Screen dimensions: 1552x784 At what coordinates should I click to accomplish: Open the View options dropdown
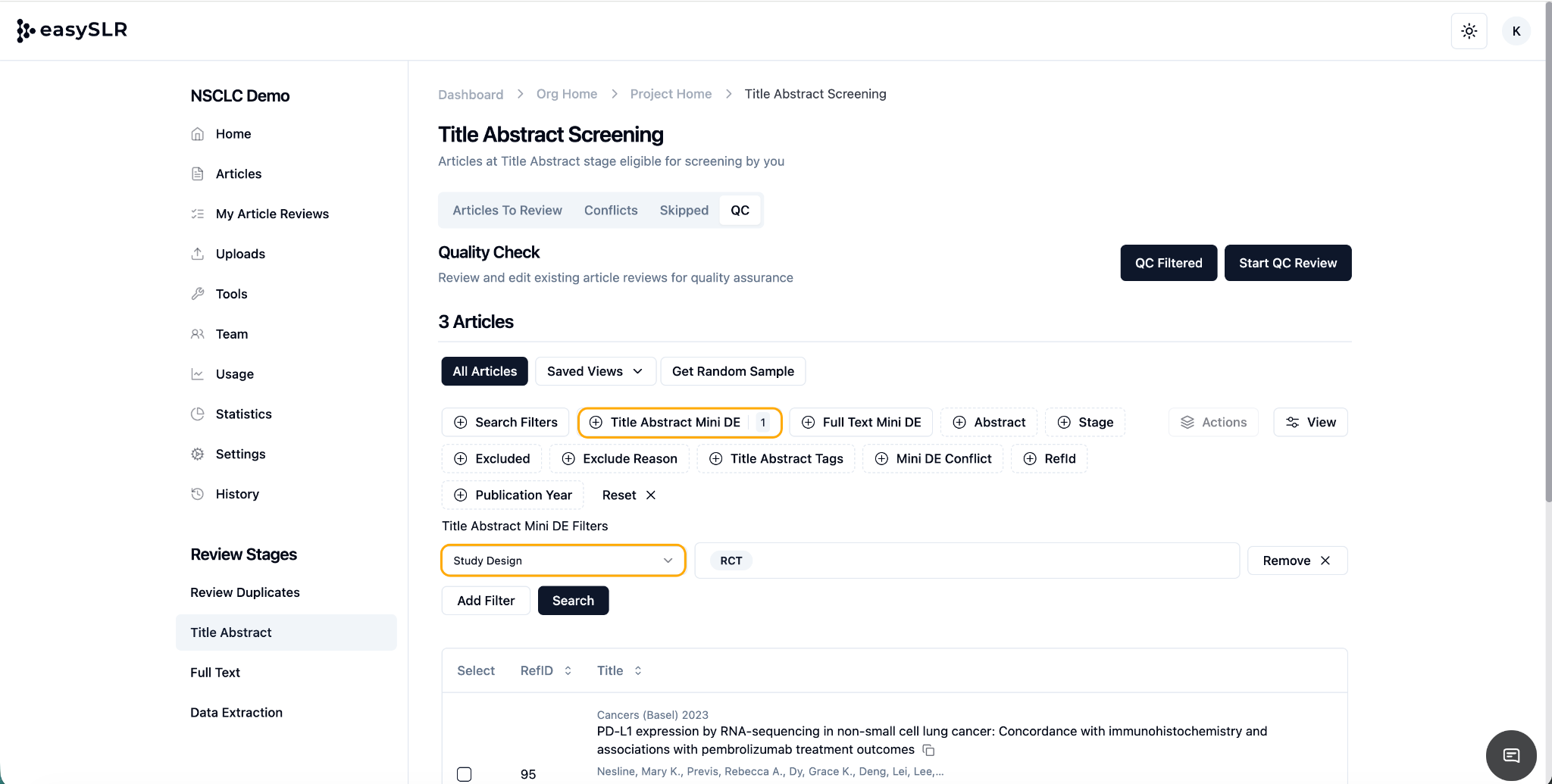tap(1310, 422)
